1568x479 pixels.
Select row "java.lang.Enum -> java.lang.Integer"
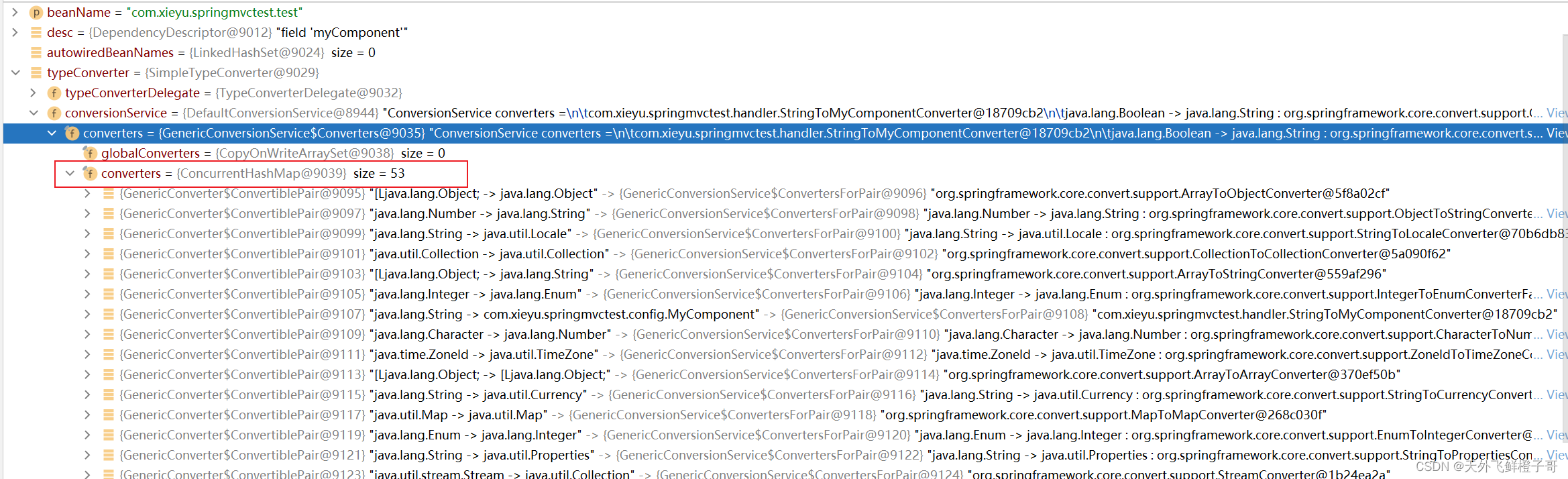point(475,435)
